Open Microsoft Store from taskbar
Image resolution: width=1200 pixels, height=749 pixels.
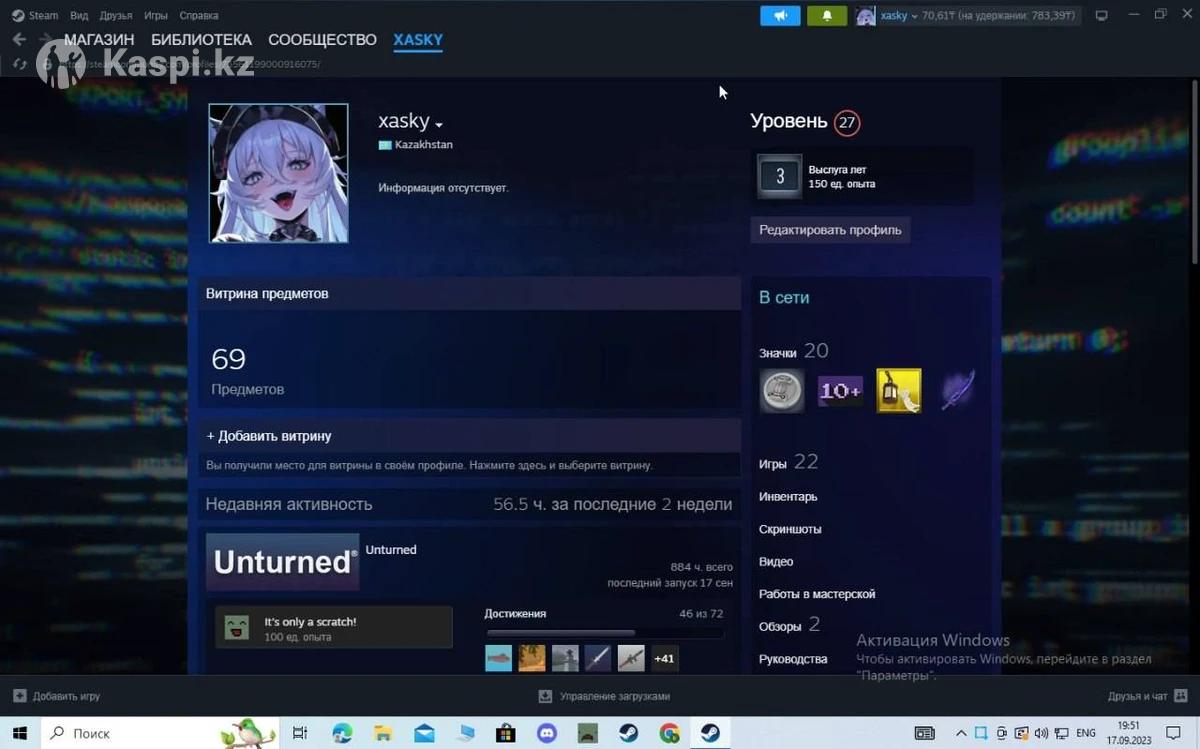coord(506,733)
